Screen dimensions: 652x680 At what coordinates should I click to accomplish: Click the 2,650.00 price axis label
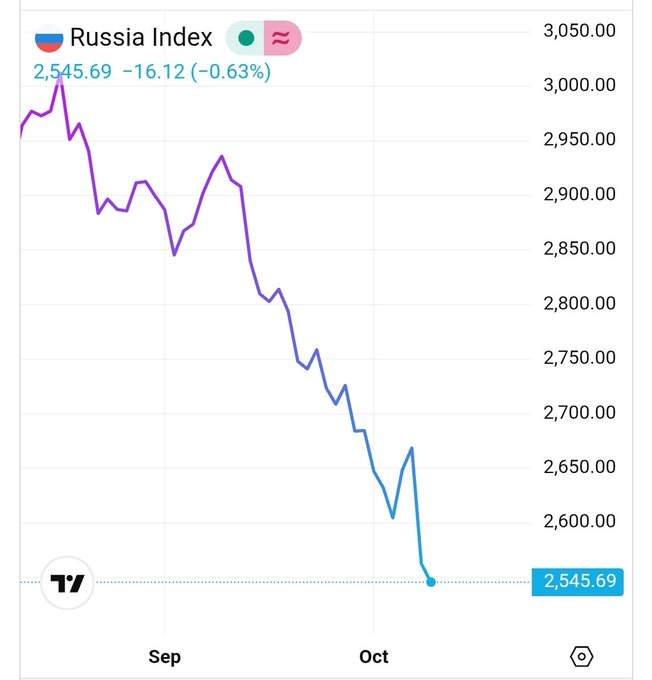[578, 467]
